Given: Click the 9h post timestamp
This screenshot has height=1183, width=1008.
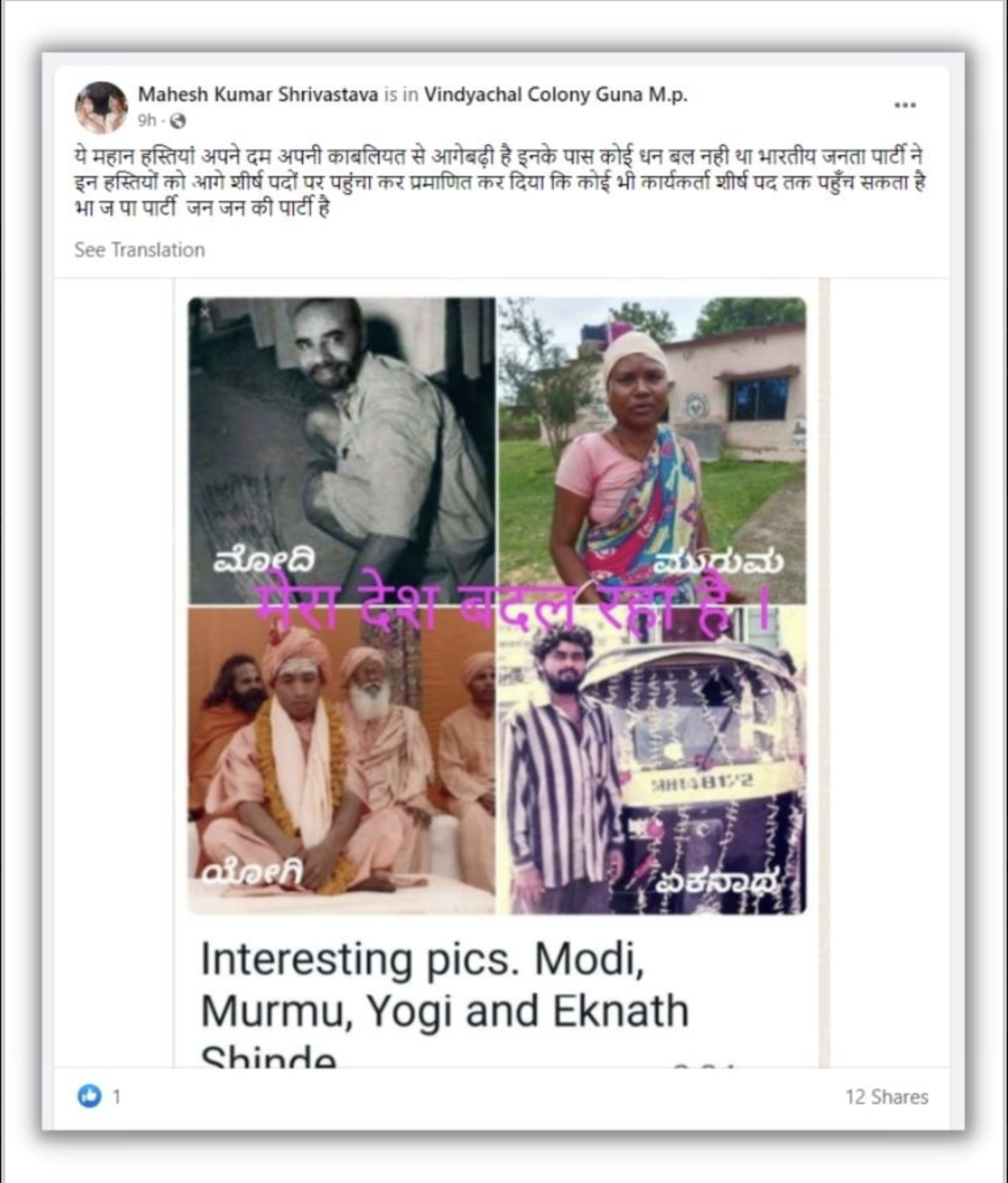Looking at the screenshot, I should (x=147, y=121).
